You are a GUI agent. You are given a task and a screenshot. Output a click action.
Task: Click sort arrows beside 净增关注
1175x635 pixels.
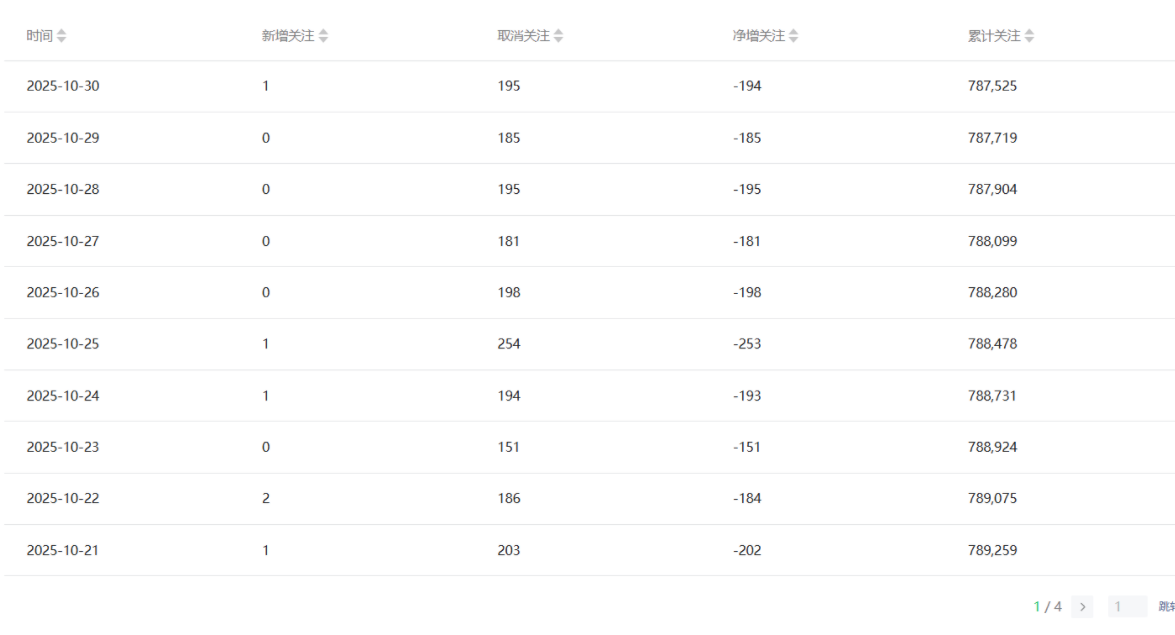(x=793, y=36)
